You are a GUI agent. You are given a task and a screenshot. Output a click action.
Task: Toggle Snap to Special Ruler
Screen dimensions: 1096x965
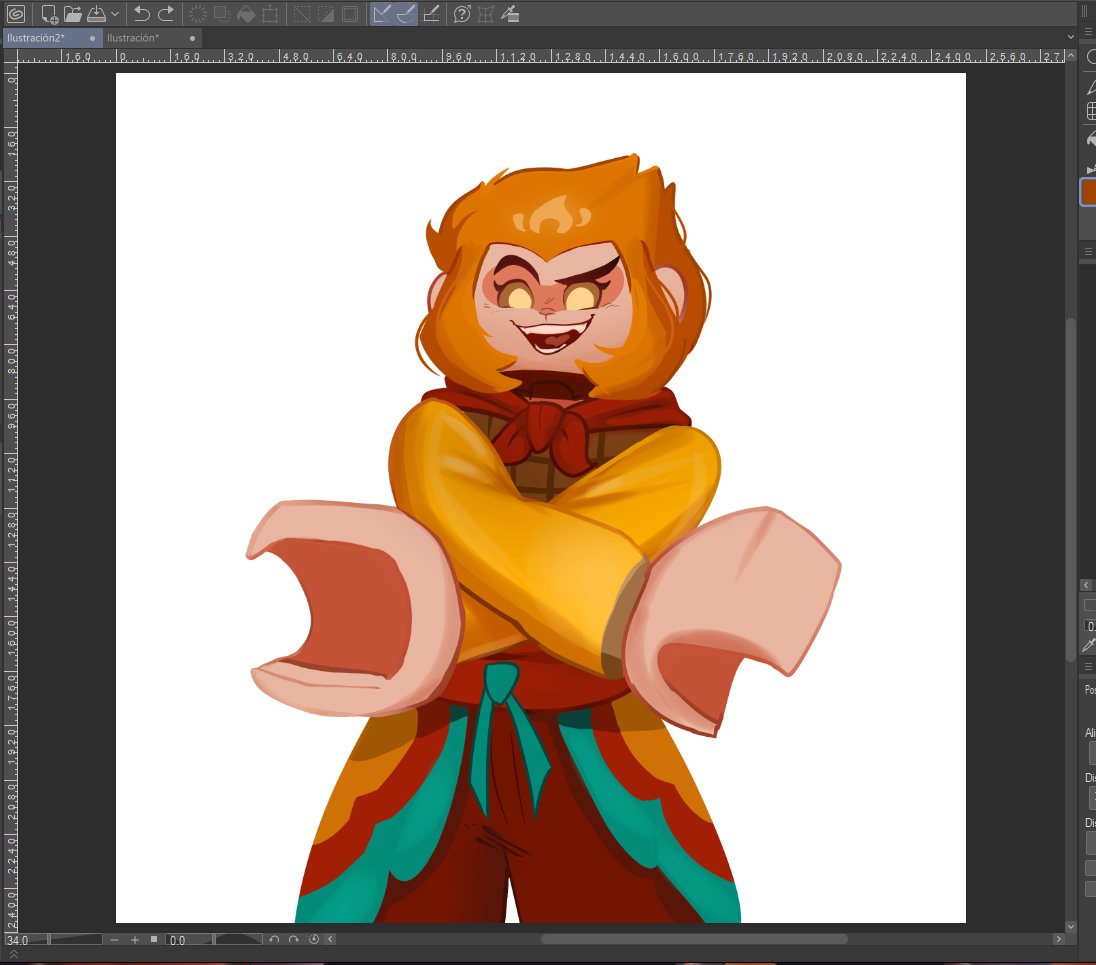tap(406, 13)
